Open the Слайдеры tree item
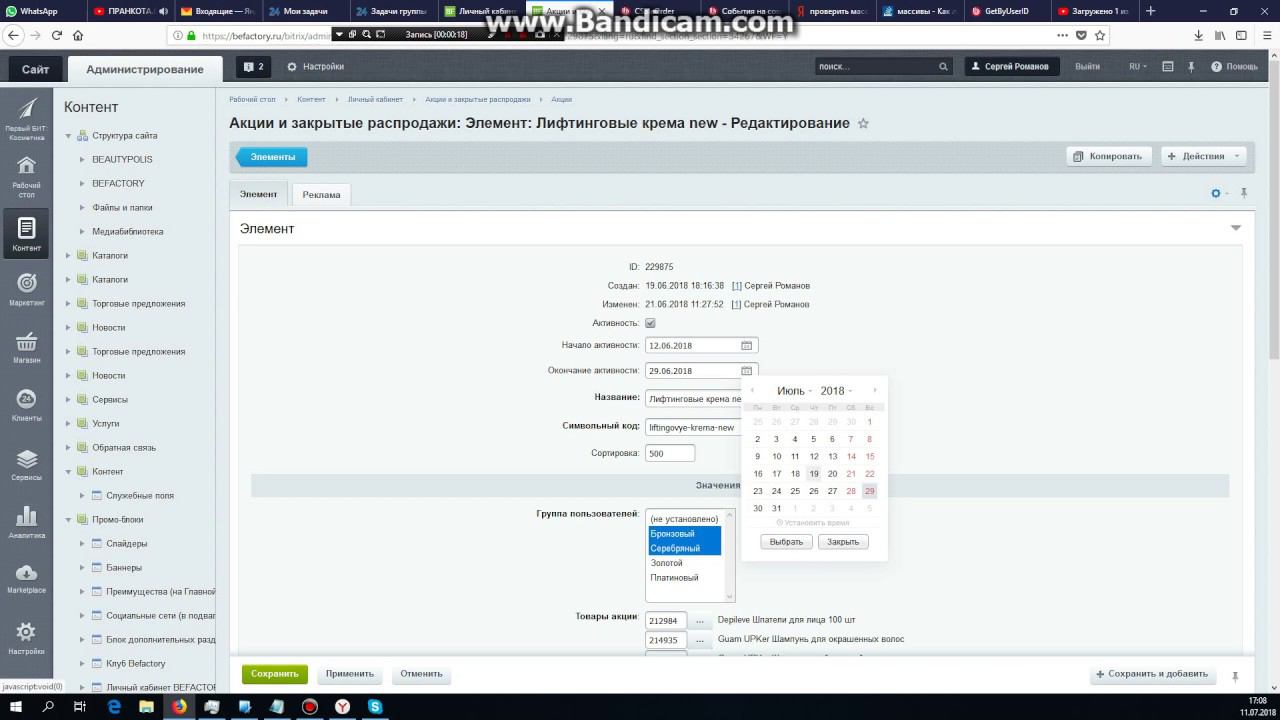Image resolution: width=1280 pixels, height=720 pixels. point(127,544)
